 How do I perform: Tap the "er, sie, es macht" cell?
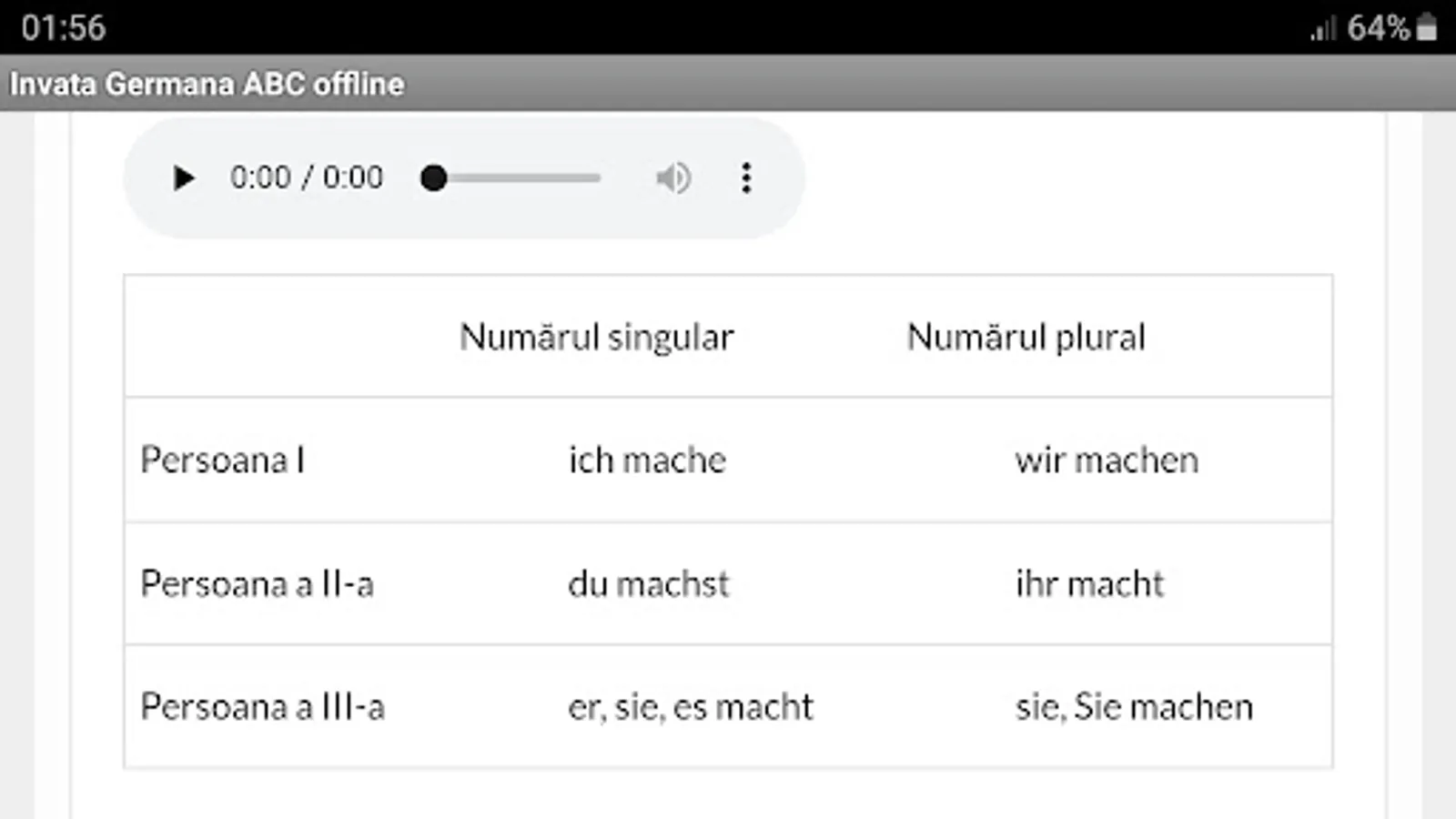690,707
